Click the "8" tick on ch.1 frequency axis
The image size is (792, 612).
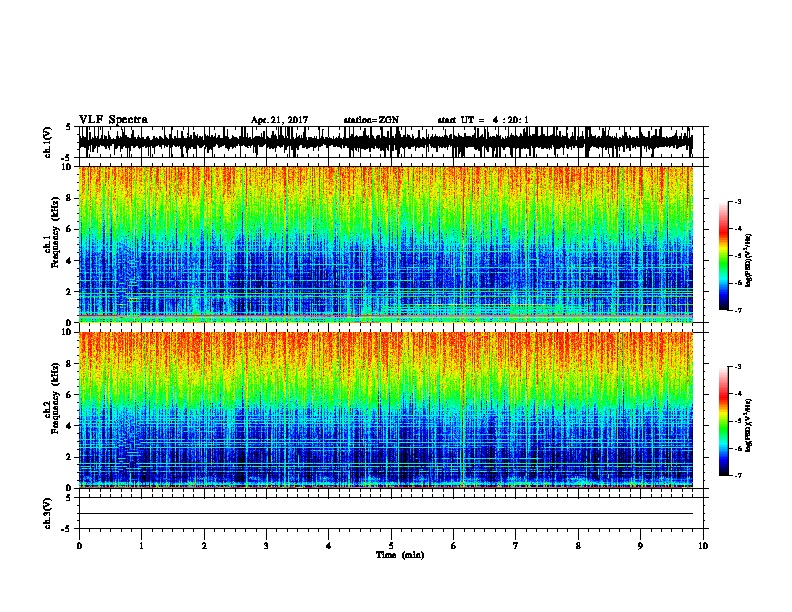click(69, 198)
